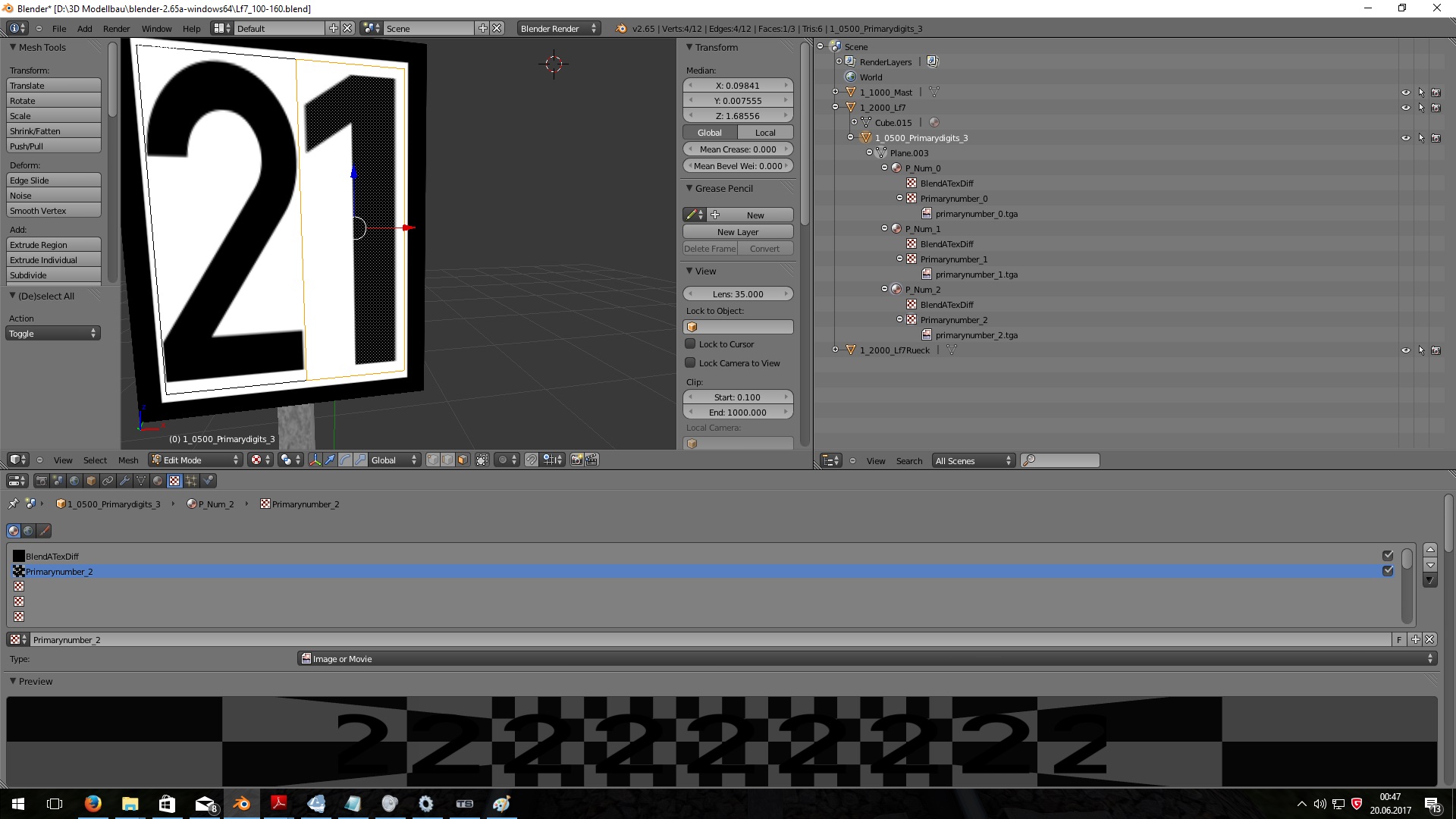The height and width of the screenshot is (819, 1456).
Task: Open the Mesh menu in viewport header
Action: point(128,460)
